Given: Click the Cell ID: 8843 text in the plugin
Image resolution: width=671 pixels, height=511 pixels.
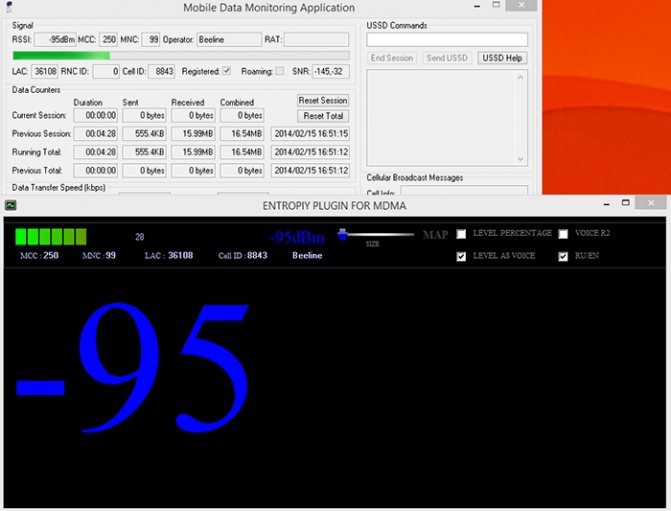Looking at the screenshot, I should [243, 256].
